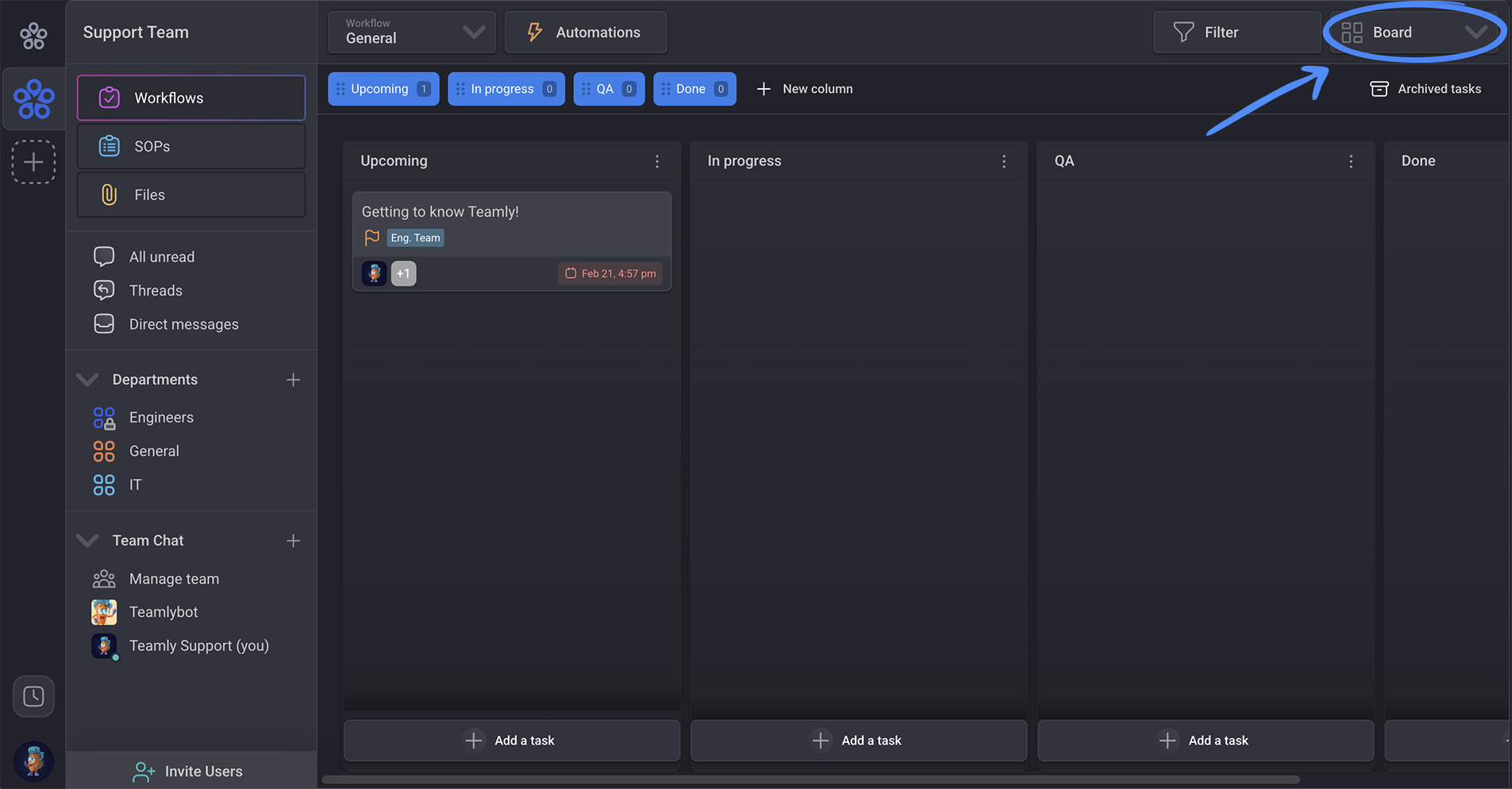Collapse the Team Chat section chevron
The image size is (1512, 789).
tap(87, 541)
